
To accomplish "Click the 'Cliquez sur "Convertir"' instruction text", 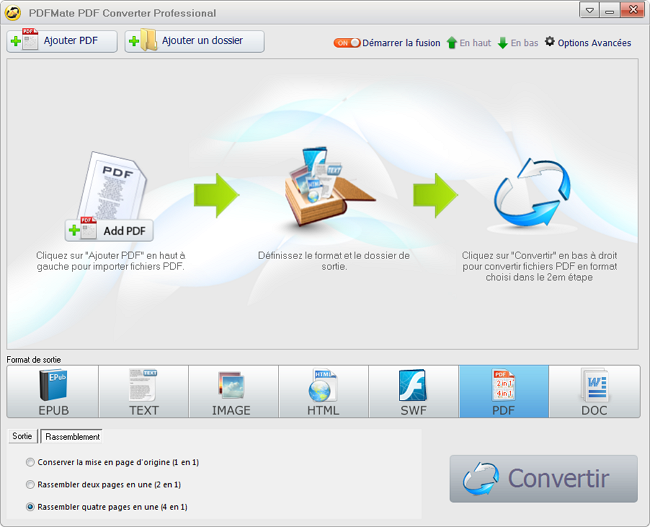I will coord(539,266).
